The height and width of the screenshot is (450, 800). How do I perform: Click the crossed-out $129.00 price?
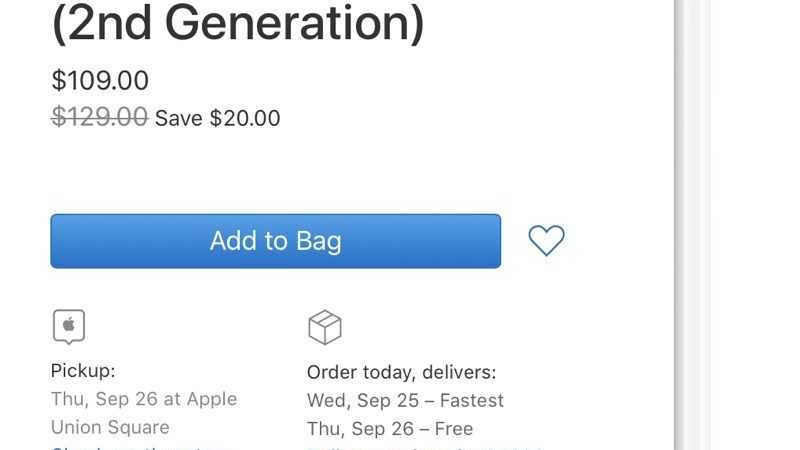point(100,118)
